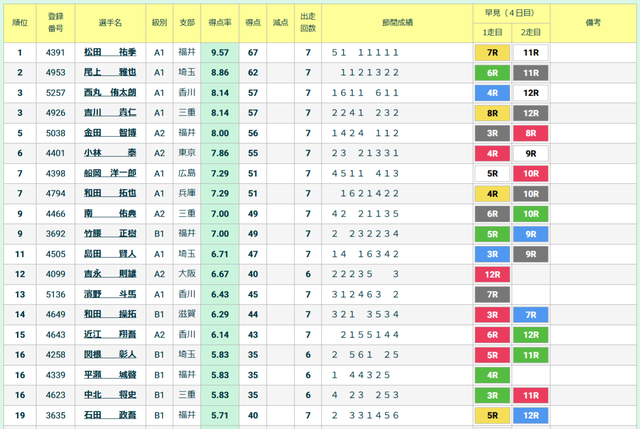Click white 12R button for 西丸 侑太朗

click(531, 93)
